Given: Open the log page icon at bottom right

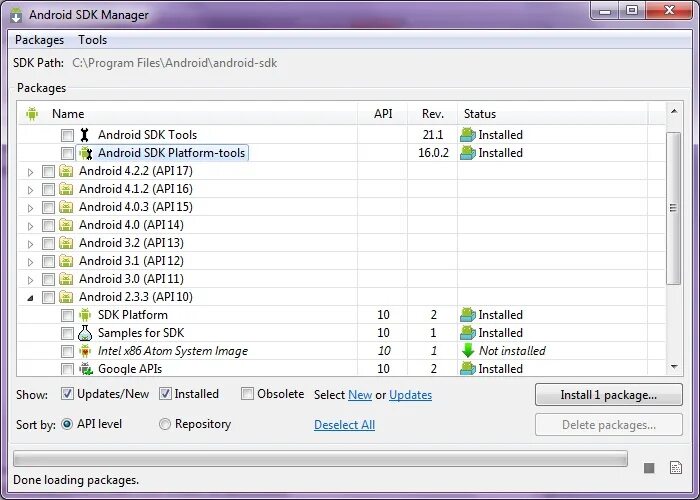Looking at the screenshot, I should [x=676, y=467].
